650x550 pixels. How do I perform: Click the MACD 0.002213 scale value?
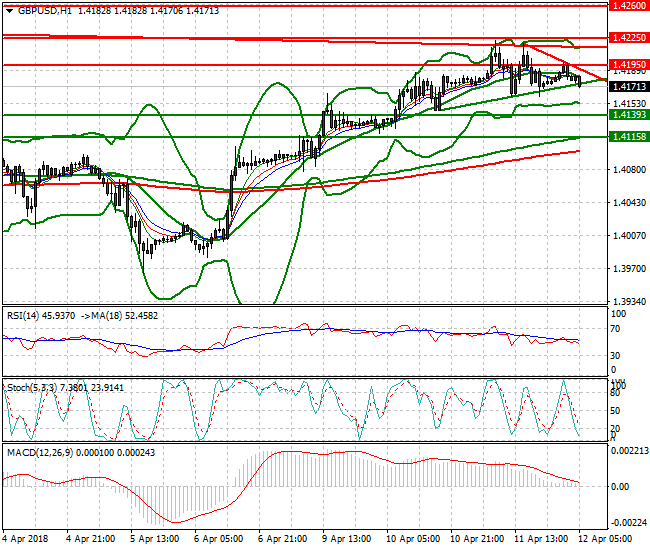pyautogui.click(x=630, y=451)
